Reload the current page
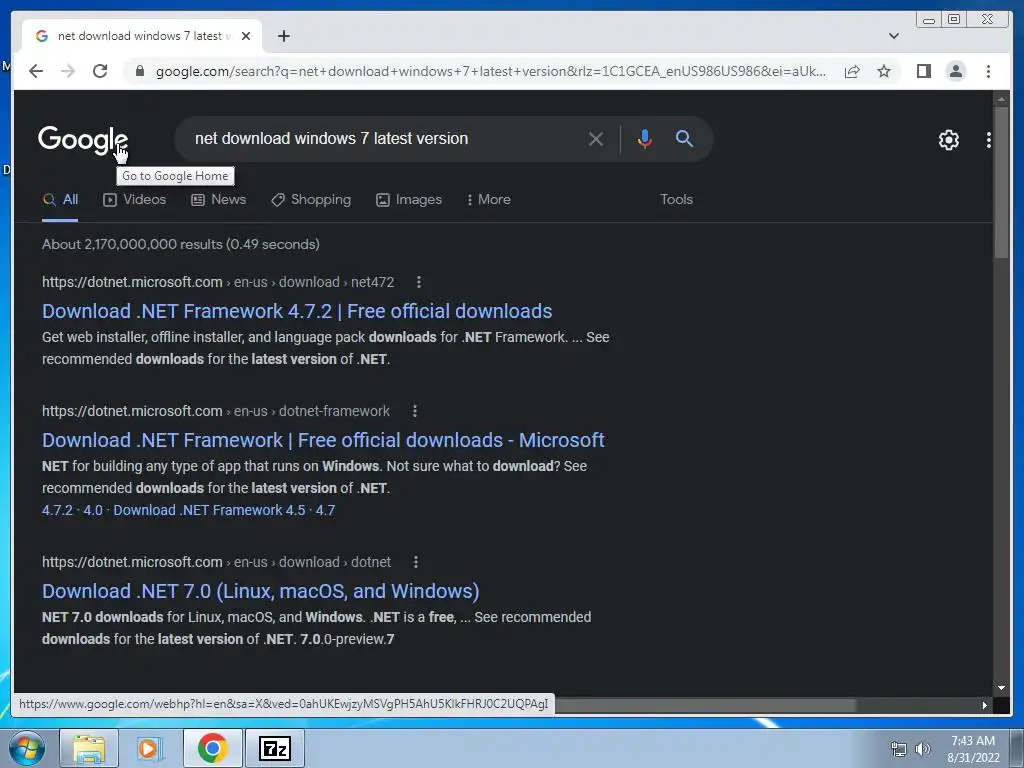This screenshot has height=768, width=1024. coord(100,71)
